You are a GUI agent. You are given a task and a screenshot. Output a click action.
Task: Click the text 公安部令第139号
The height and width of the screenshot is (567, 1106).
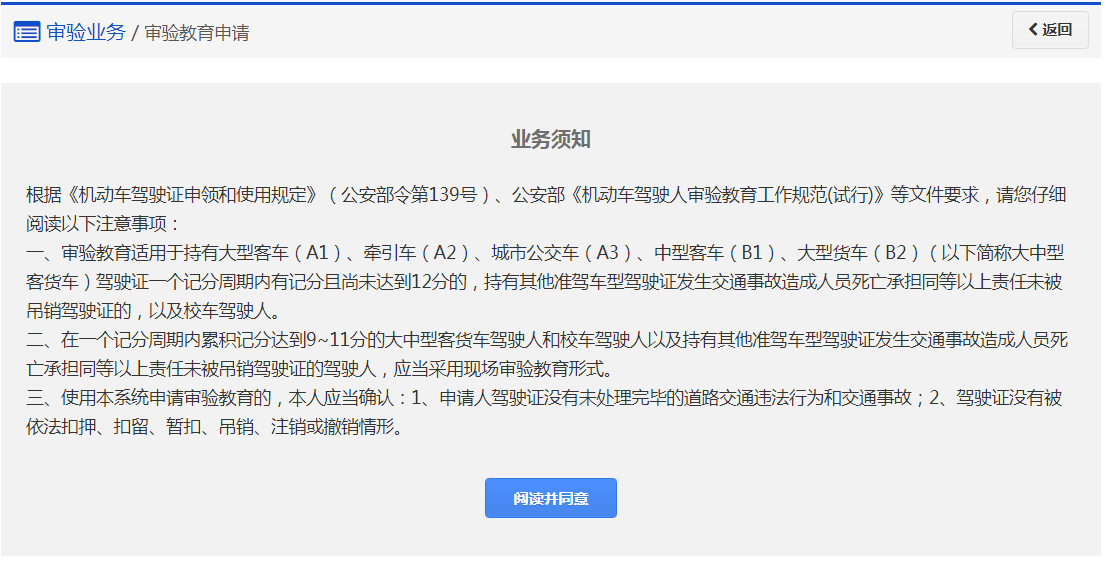point(410,195)
